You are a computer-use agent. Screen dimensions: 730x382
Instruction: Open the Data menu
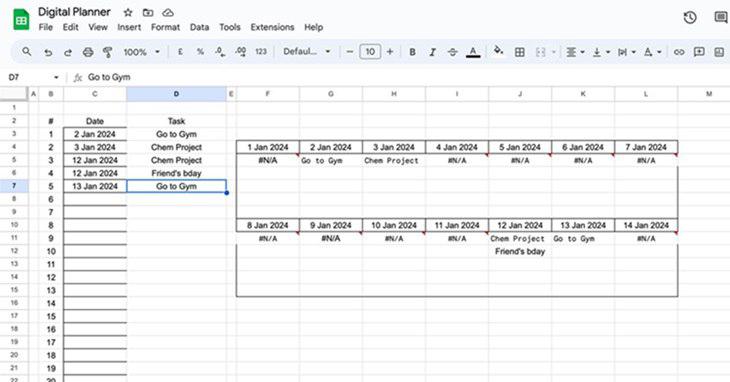(199, 27)
